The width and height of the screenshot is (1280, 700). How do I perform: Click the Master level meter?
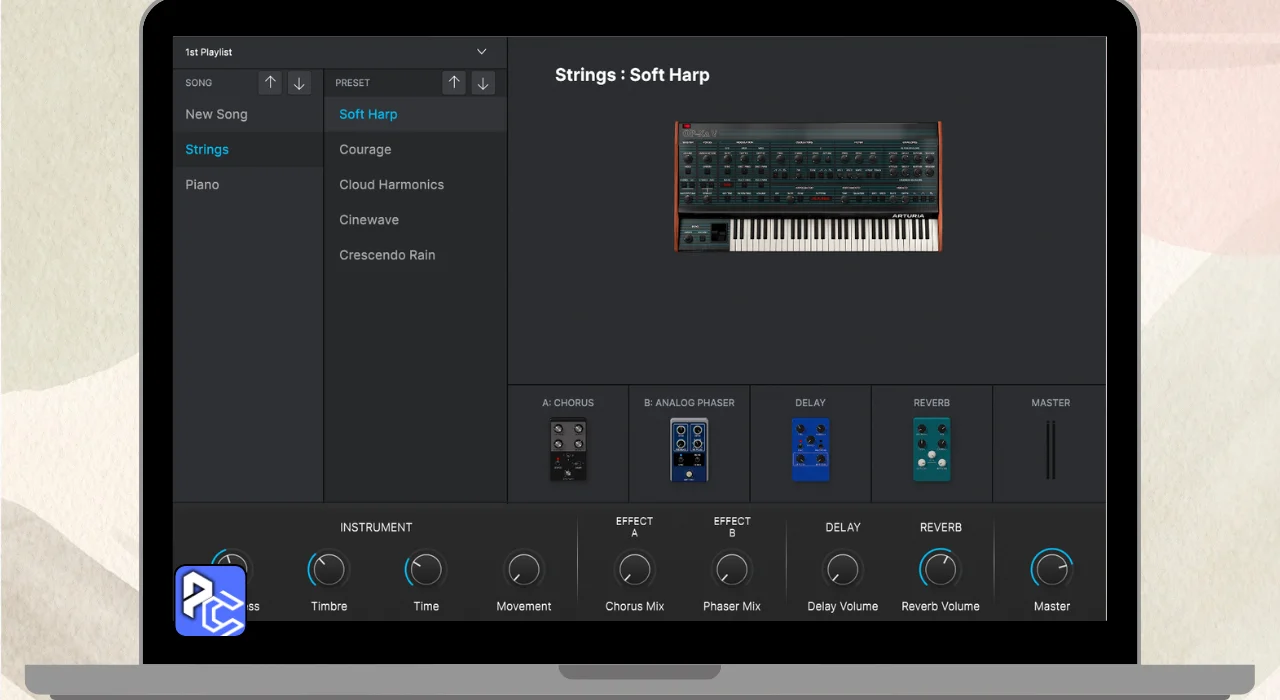(1050, 449)
